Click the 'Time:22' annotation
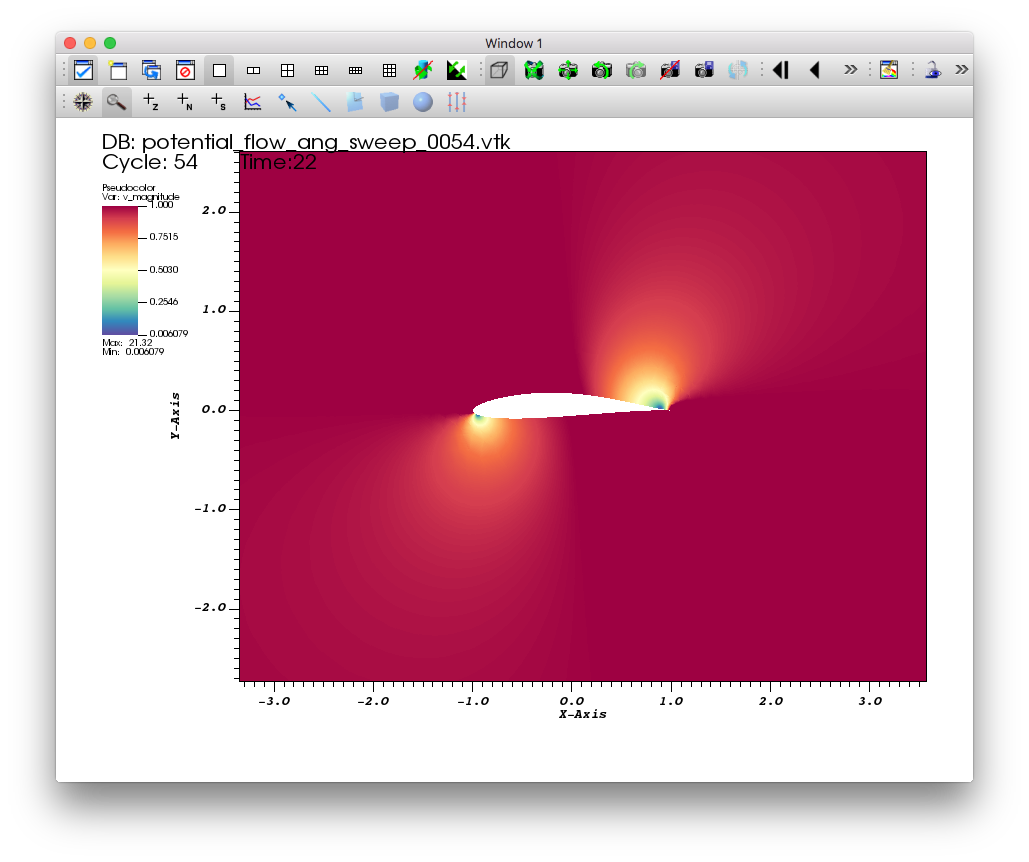The image size is (1029, 862). click(x=278, y=162)
